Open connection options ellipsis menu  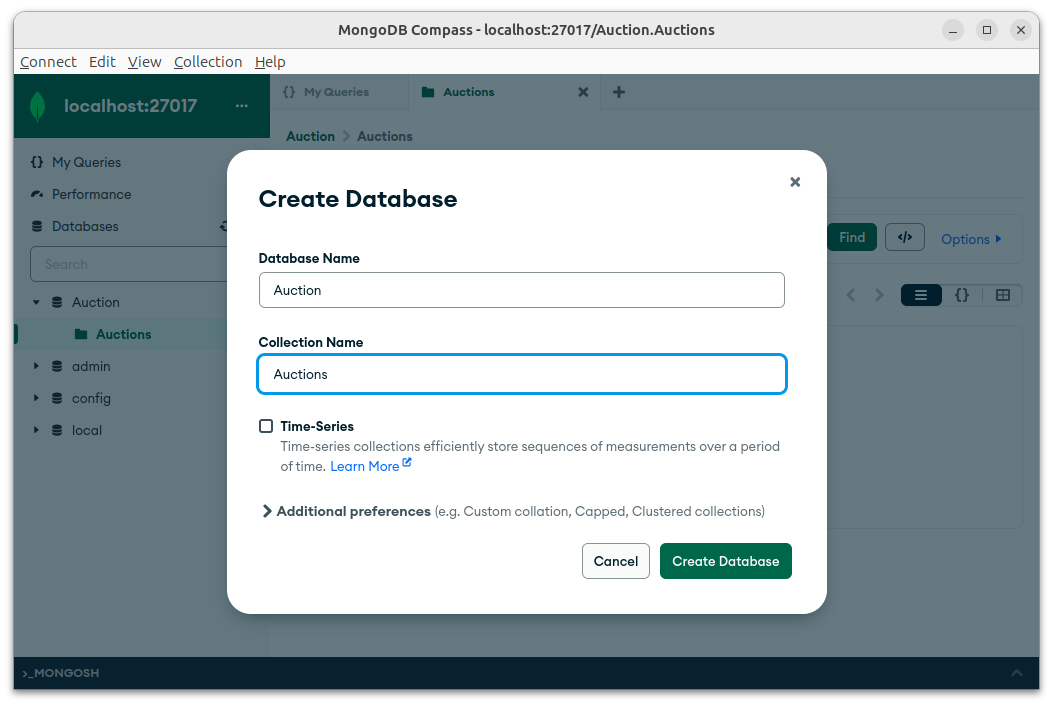(x=242, y=105)
